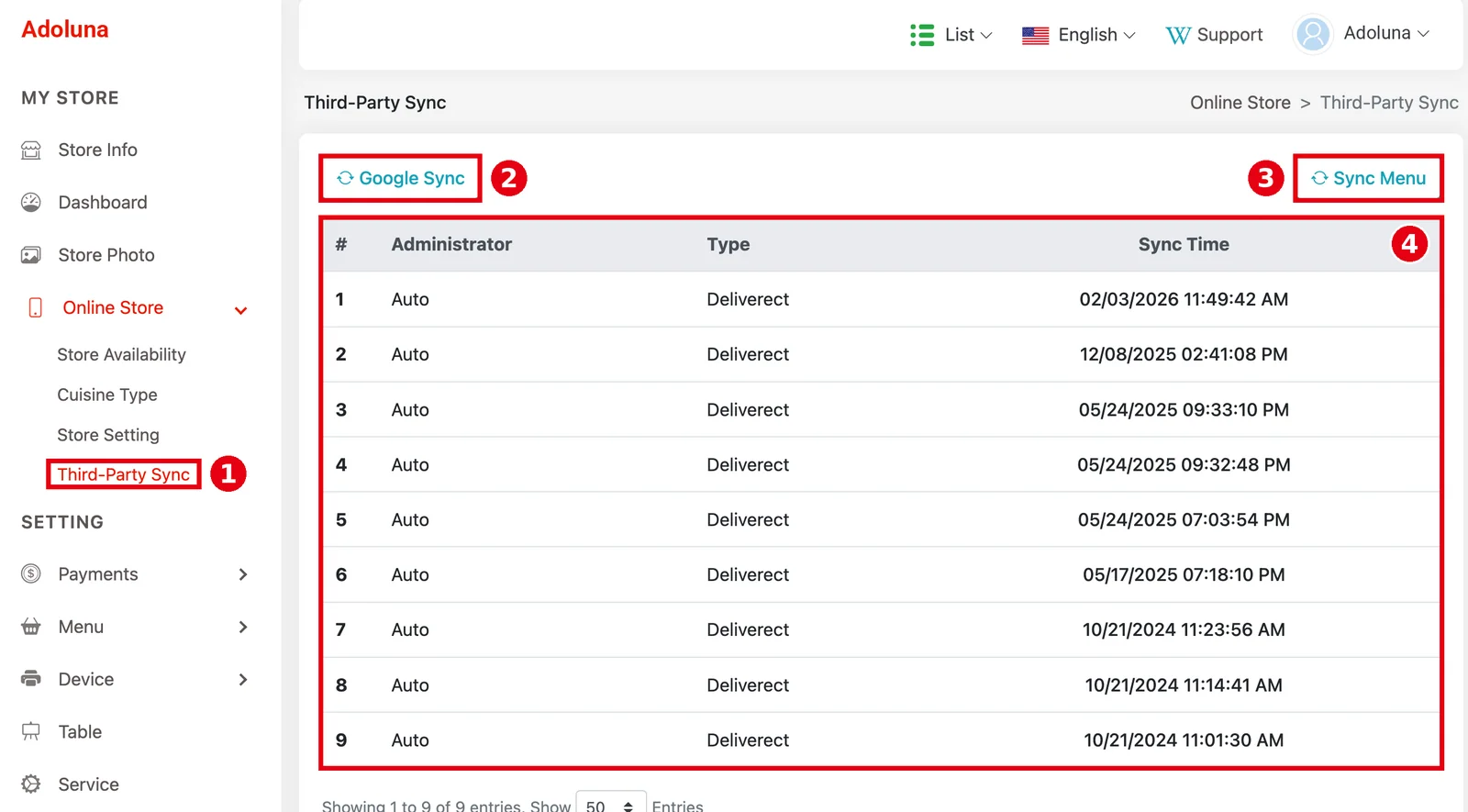Sort by the Sync Time column header
The width and height of the screenshot is (1468, 812).
(1184, 244)
